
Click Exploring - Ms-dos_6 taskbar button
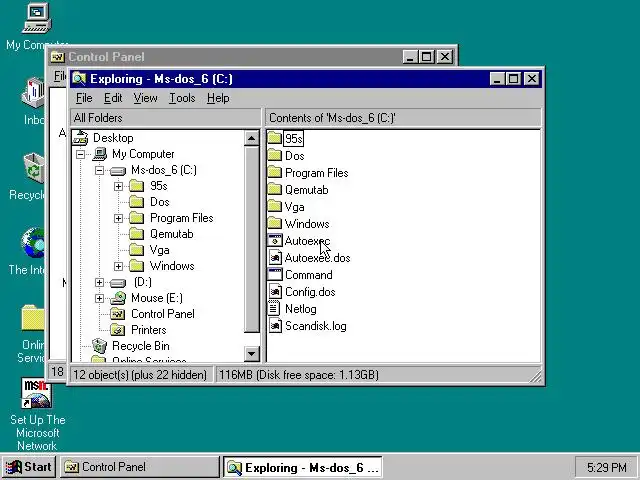coord(302,467)
